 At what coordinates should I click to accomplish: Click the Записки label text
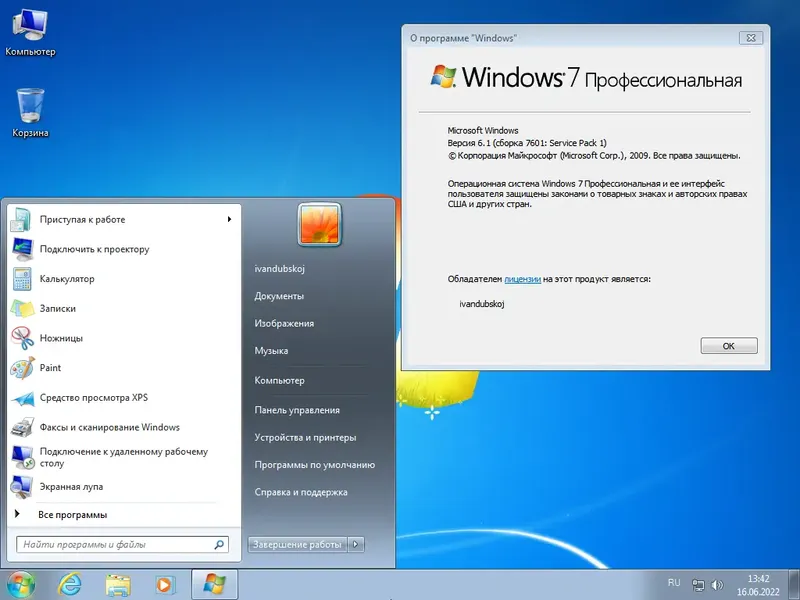point(58,309)
